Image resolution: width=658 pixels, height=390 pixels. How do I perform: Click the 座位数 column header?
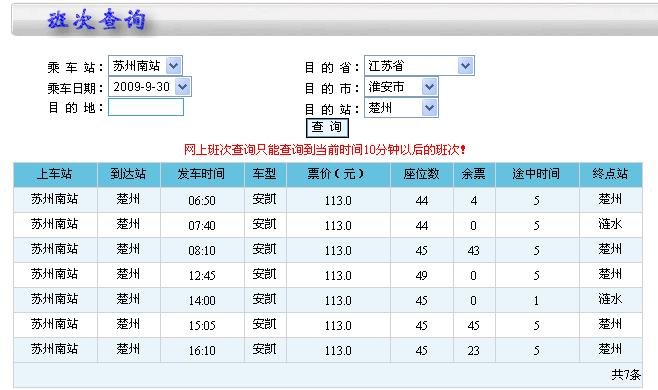point(422,174)
